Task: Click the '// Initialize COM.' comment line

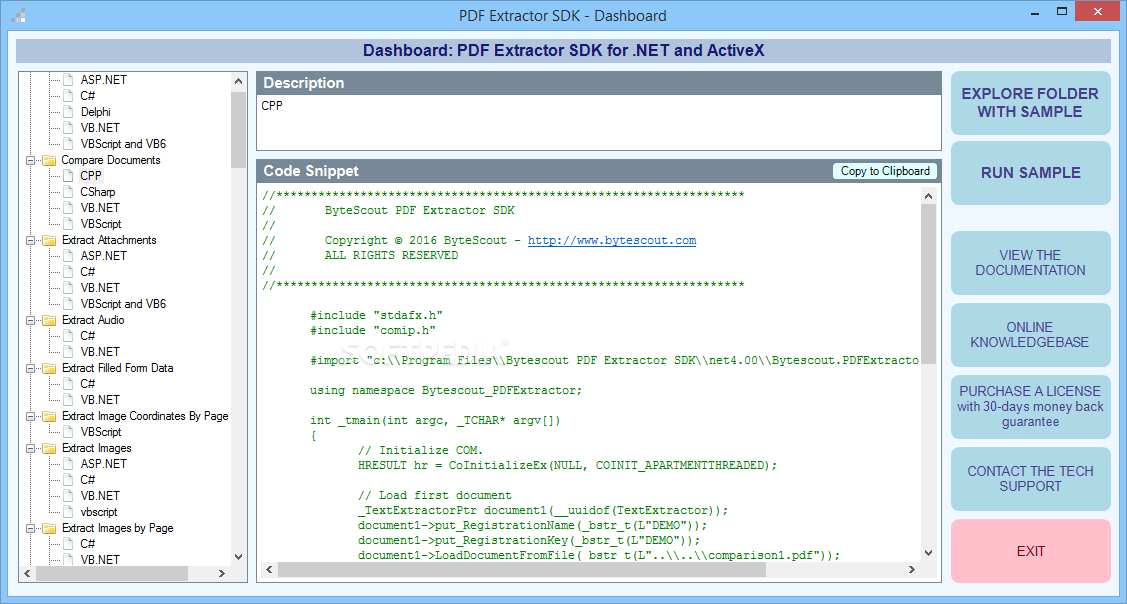Action: coord(420,451)
